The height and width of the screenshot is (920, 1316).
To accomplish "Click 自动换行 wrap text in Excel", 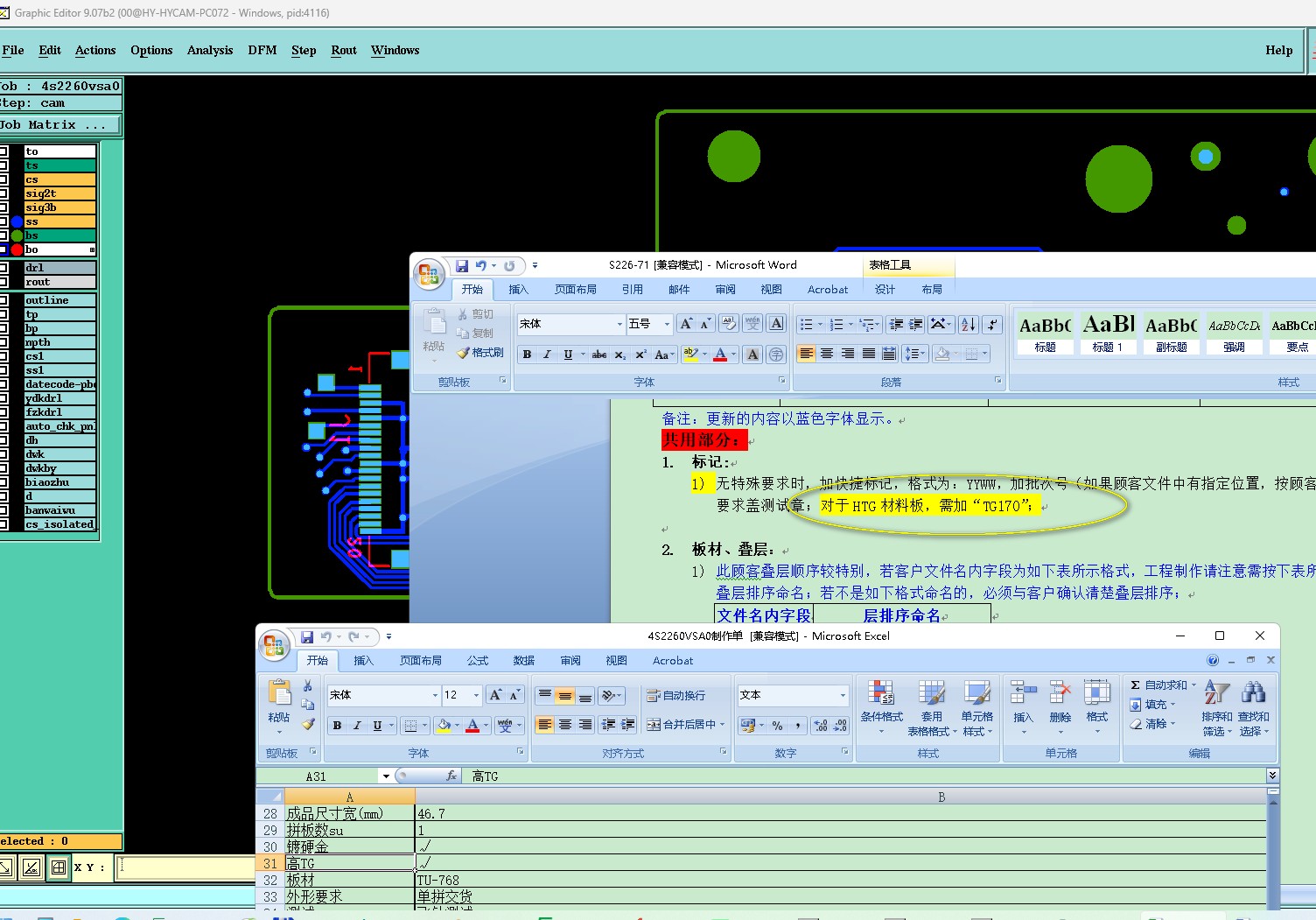I will click(675, 695).
